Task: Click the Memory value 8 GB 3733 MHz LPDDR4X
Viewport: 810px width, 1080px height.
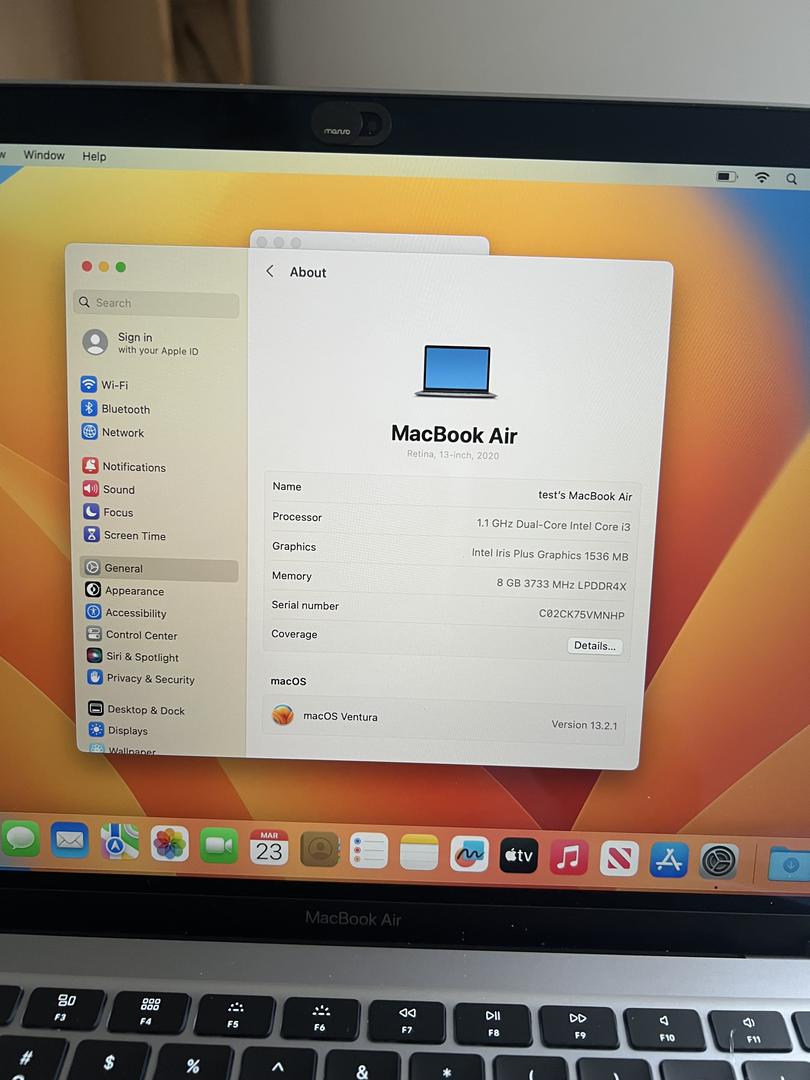Action: click(561, 585)
